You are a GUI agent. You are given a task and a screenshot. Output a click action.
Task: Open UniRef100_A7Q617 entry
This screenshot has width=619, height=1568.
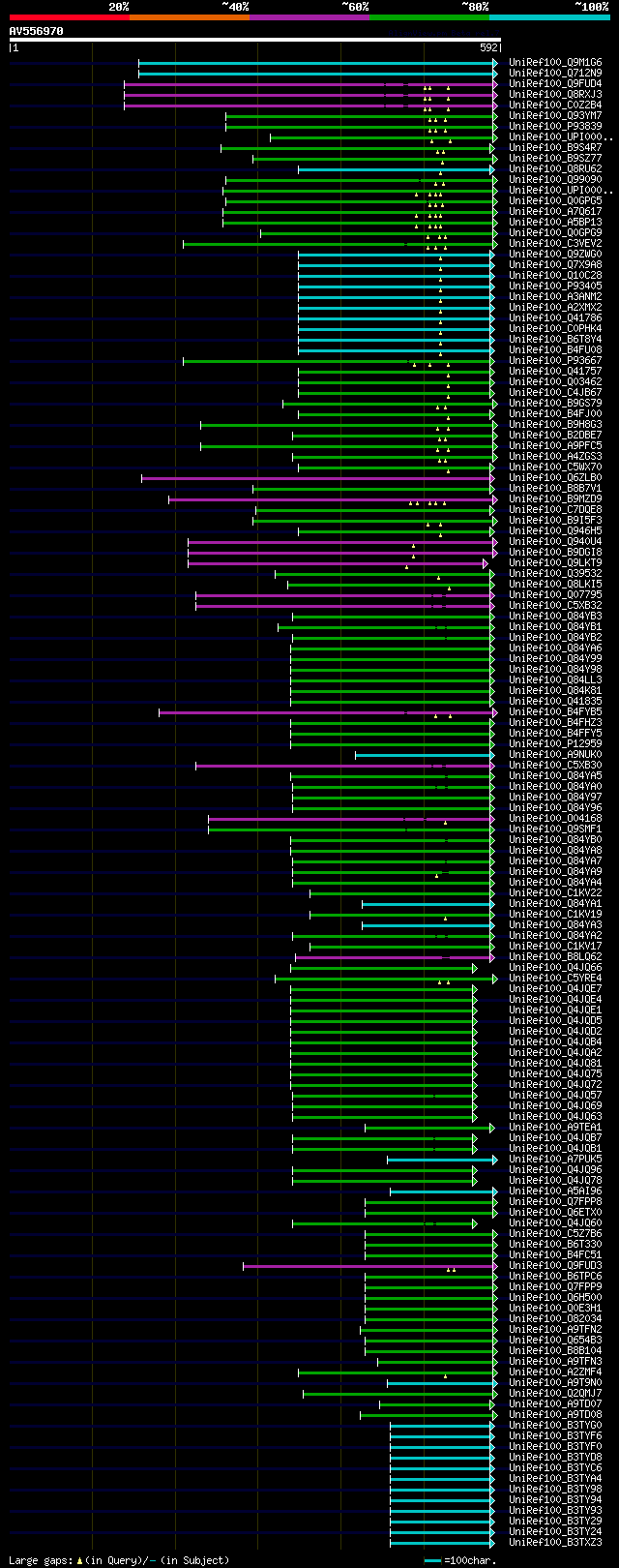click(x=555, y=212)
